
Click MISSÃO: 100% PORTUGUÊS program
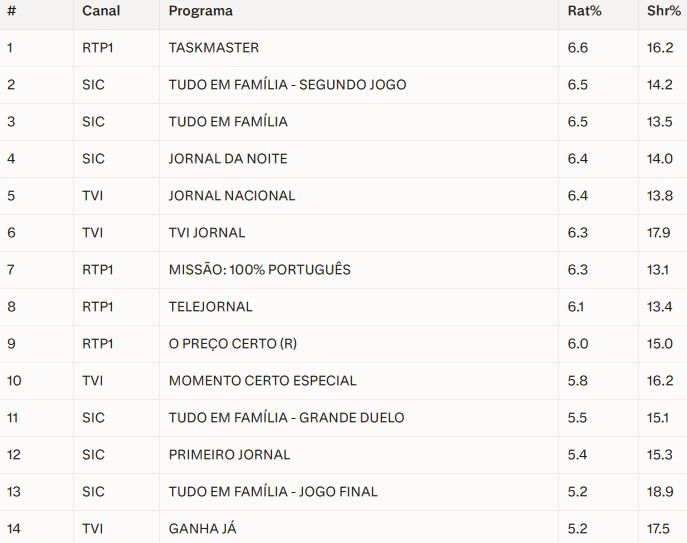click(x=259, y=270)
